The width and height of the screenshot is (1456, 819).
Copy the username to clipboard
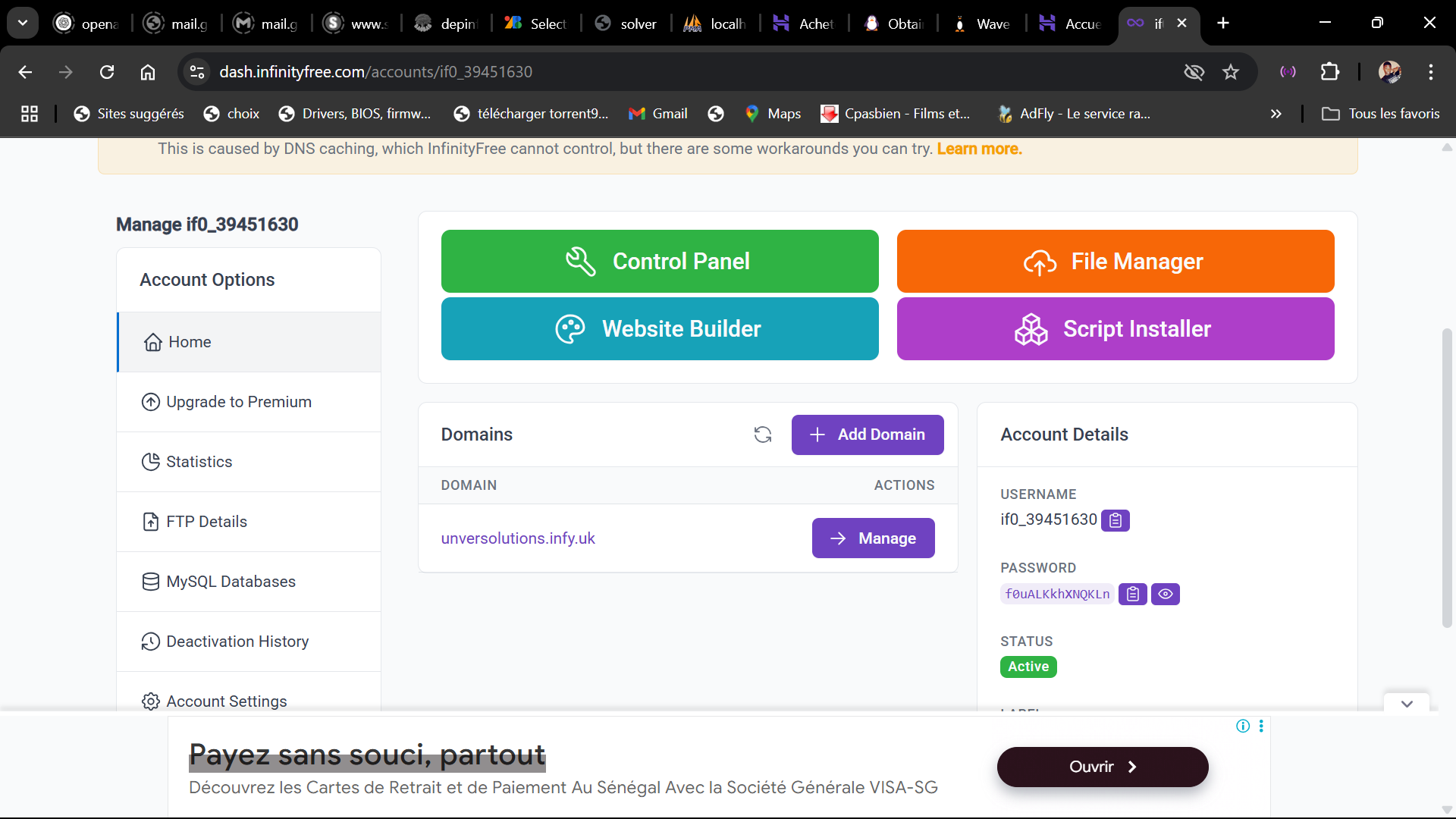point(1115,520)
